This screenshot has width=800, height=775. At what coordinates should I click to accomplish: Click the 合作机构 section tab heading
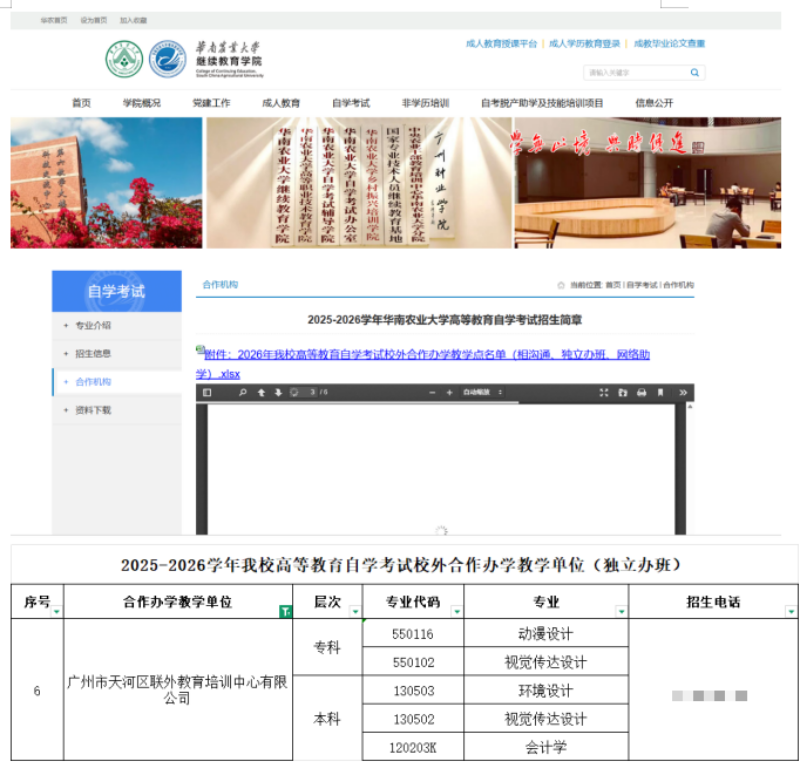point(220,284)
